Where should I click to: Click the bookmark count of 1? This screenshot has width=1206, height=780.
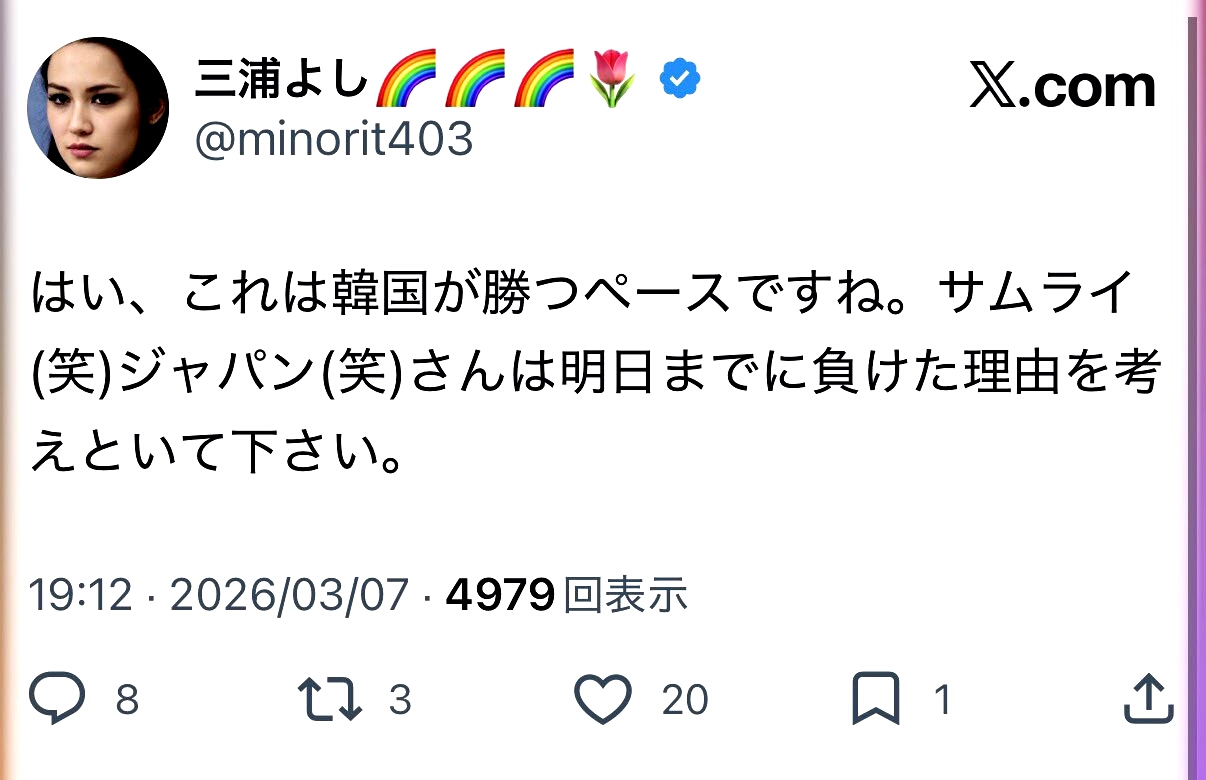[x=942, y=700]
